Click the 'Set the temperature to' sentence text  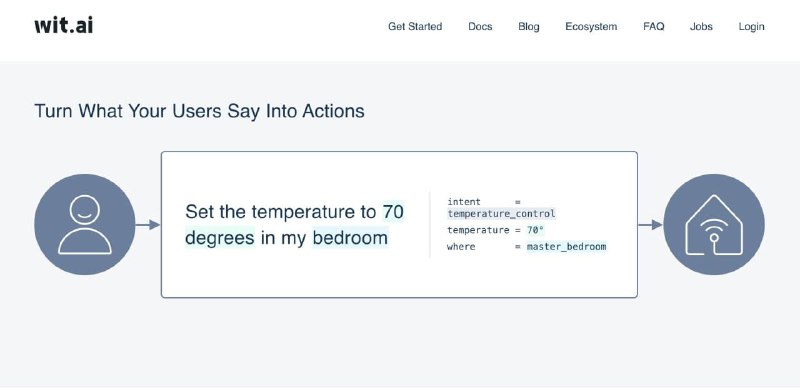[281, 211]
